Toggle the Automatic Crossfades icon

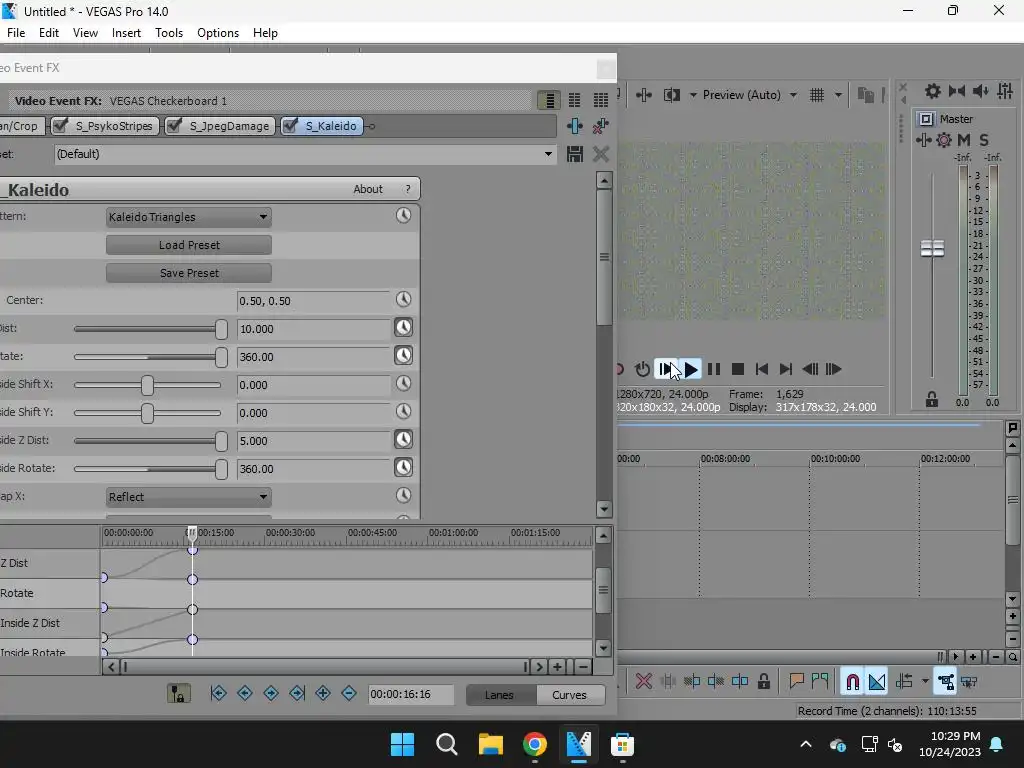pos(877,682)
